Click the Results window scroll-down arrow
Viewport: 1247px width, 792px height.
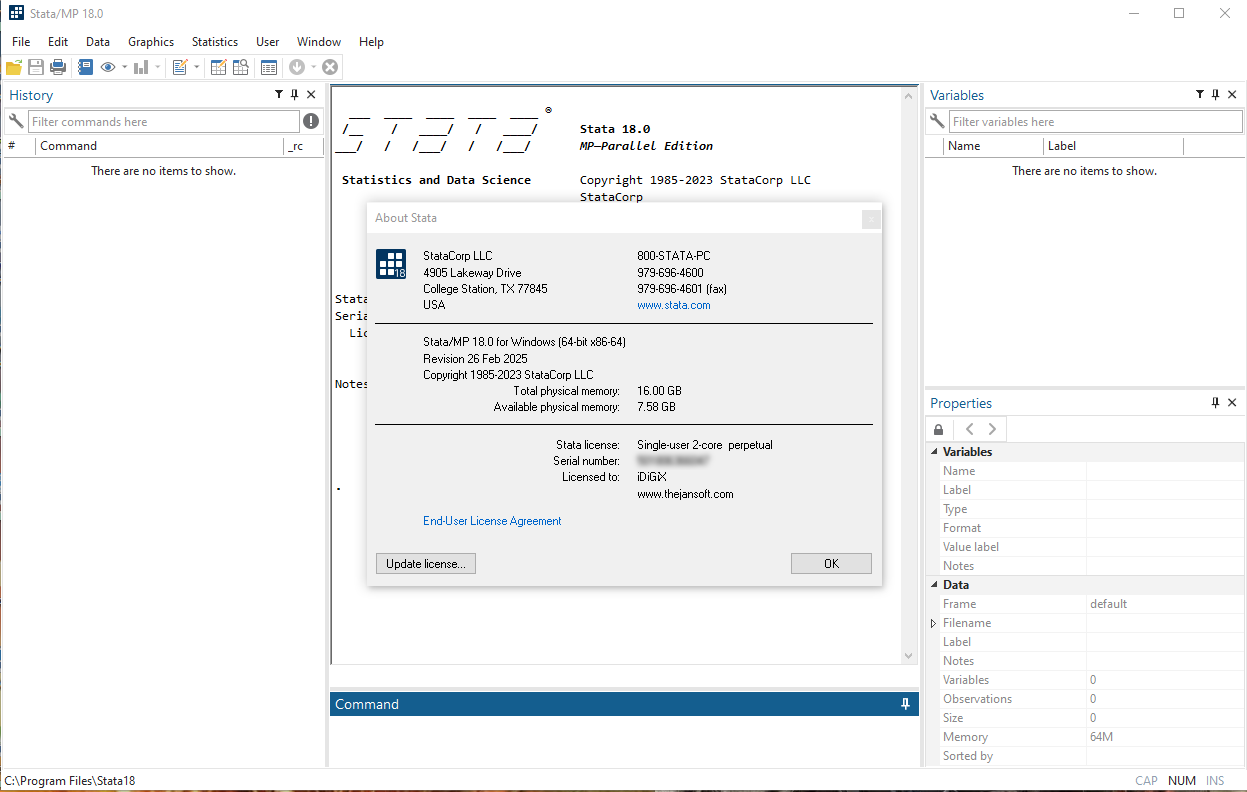[x=909, y=656]
